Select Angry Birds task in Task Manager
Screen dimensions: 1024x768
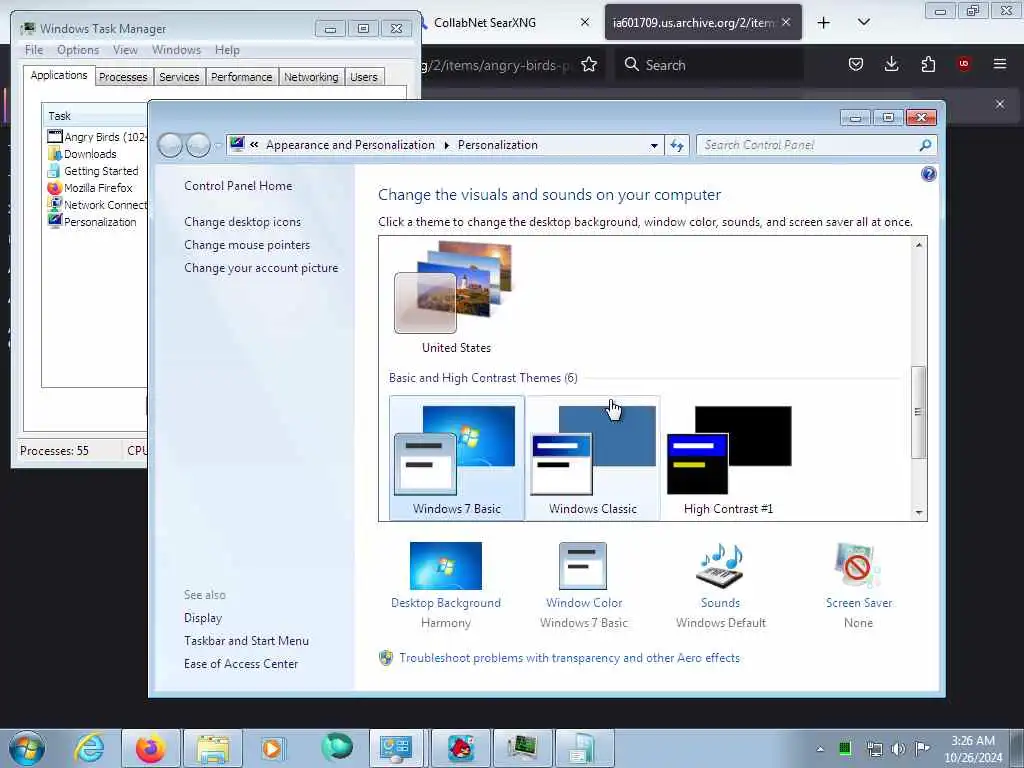(97, 137)
